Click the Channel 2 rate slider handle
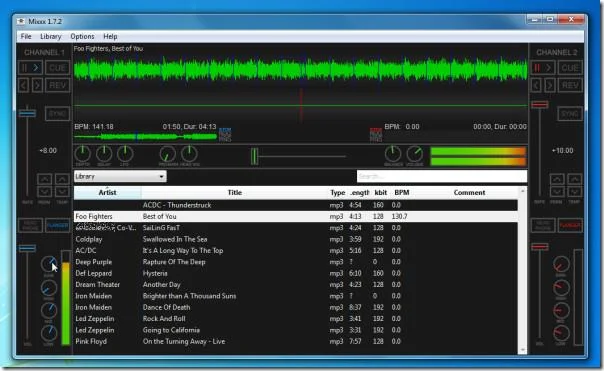The height and width of the screenshot is (371, 604). [x=540, y=104]
